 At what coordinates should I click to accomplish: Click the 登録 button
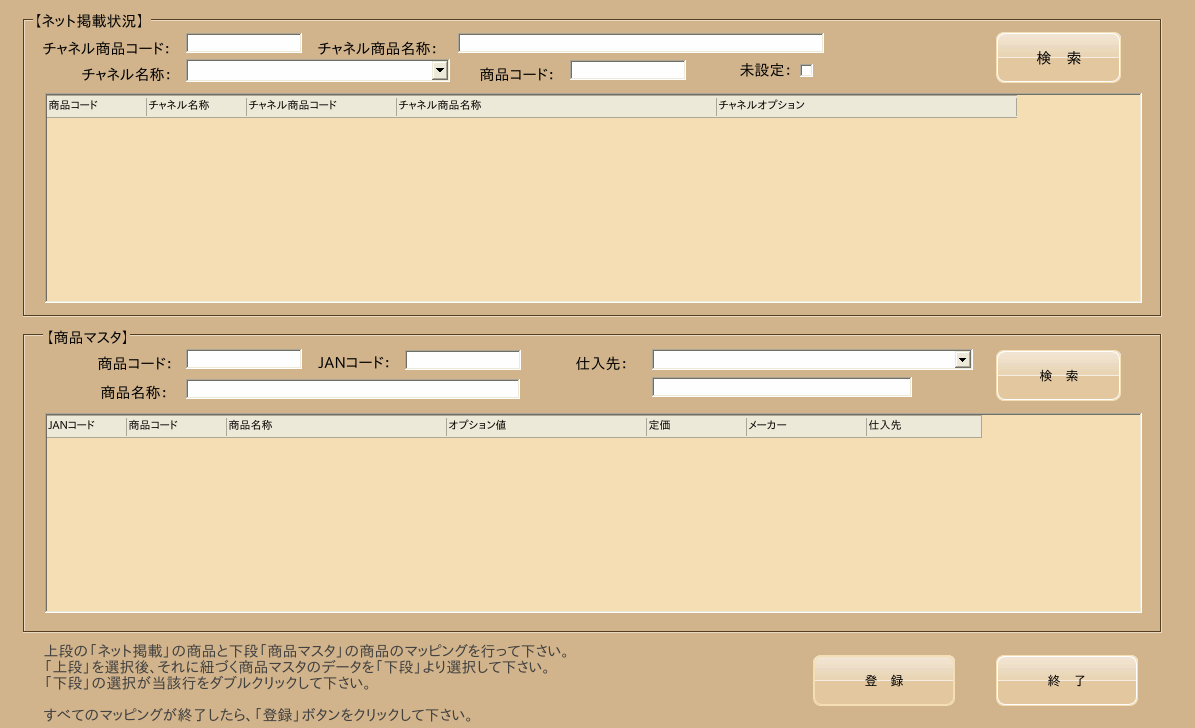883,680
